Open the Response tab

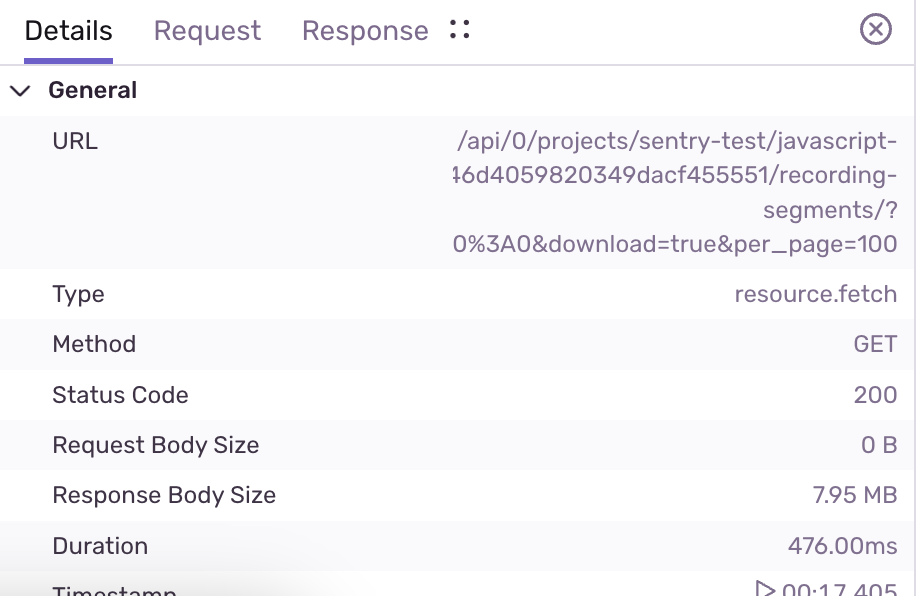(364, 31)
